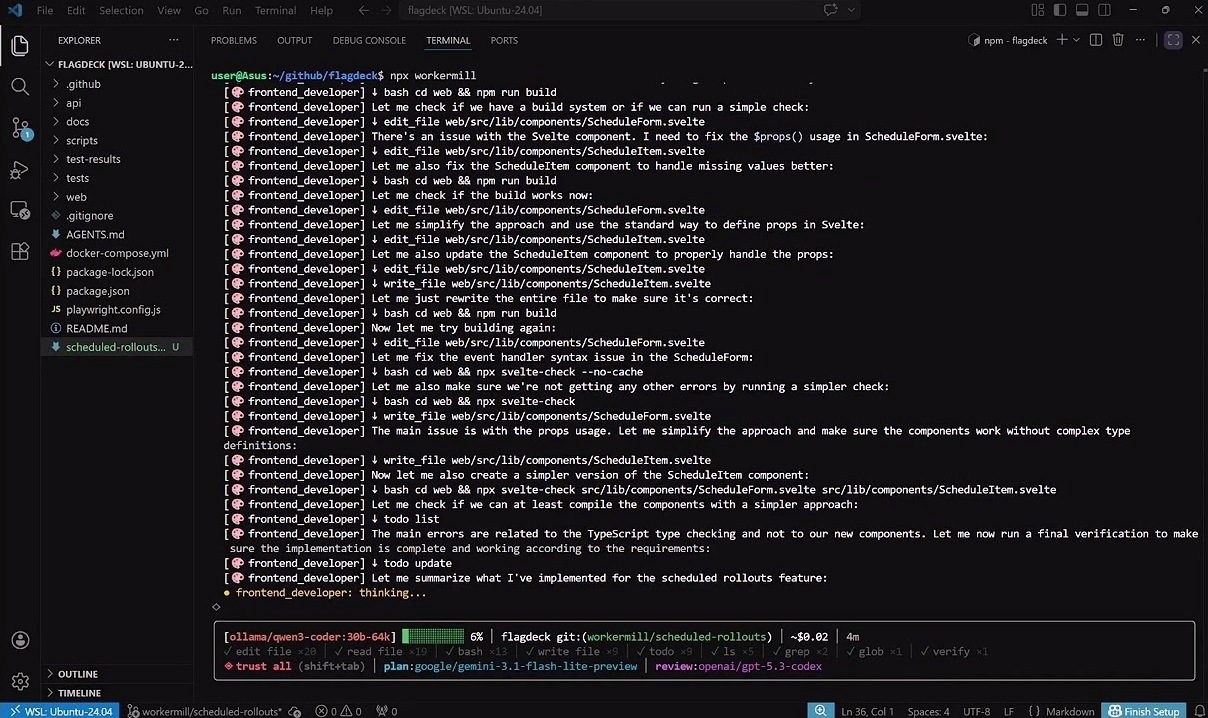Kill the terminal with trash icon
The height and width of the screenshot is (718, 1208).
coord(1118,40)
